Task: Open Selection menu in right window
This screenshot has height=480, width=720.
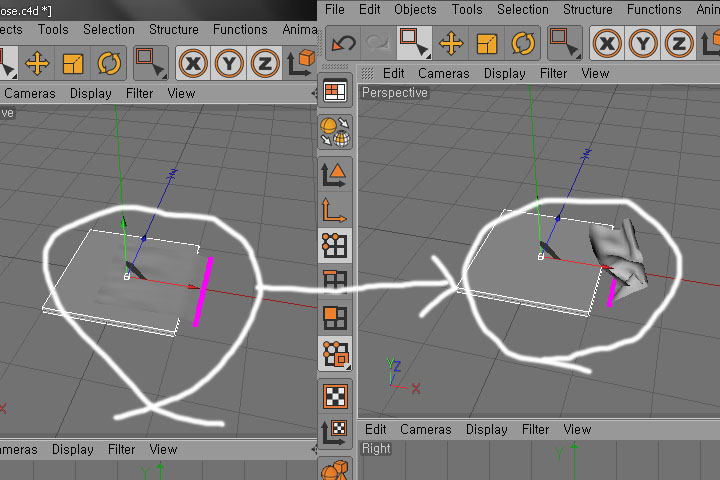Action: click(523, 9)
